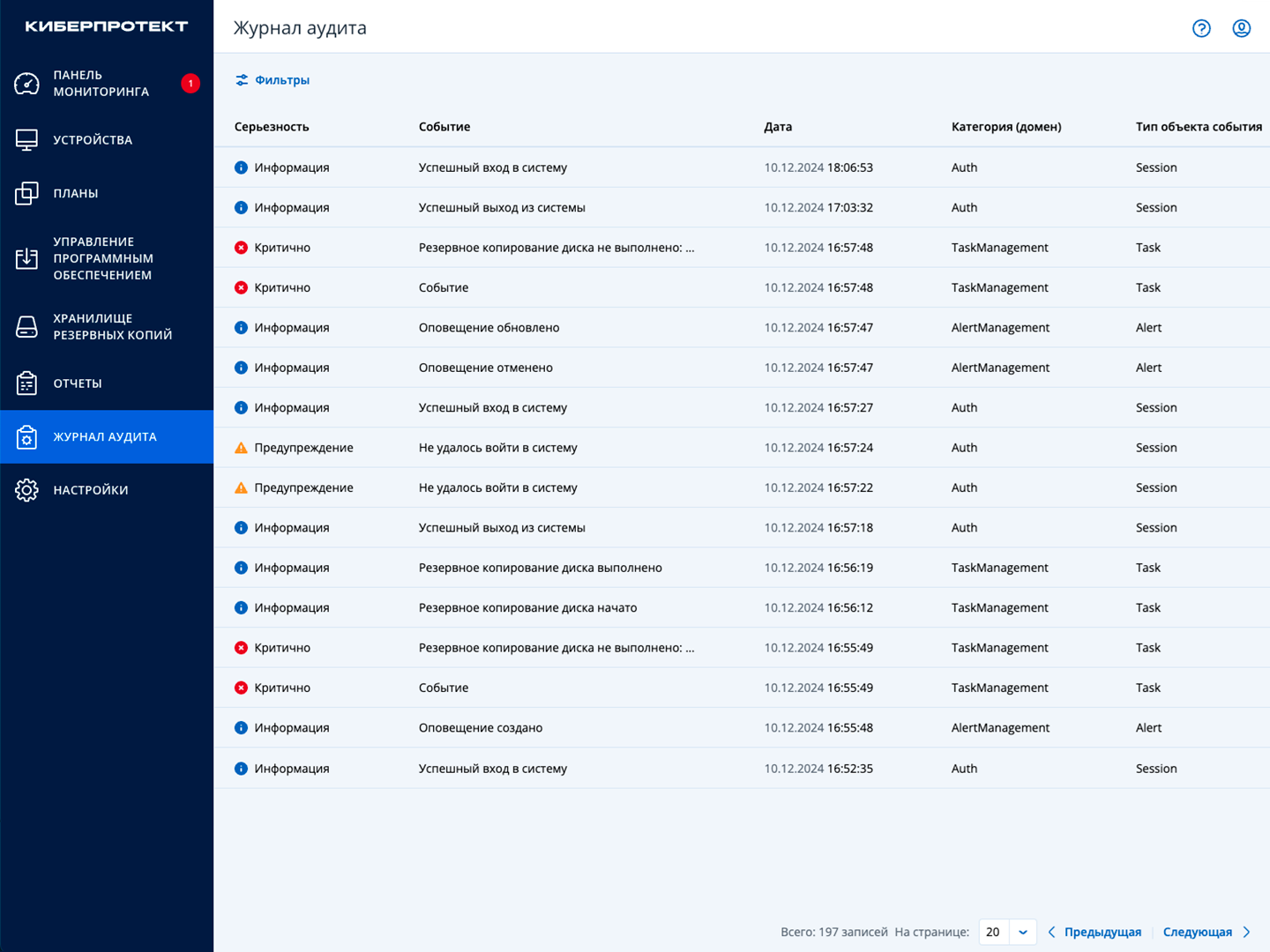Click the Plans copy icon in sidebar
Screen dimensions: 1270x952
point(26,193)
